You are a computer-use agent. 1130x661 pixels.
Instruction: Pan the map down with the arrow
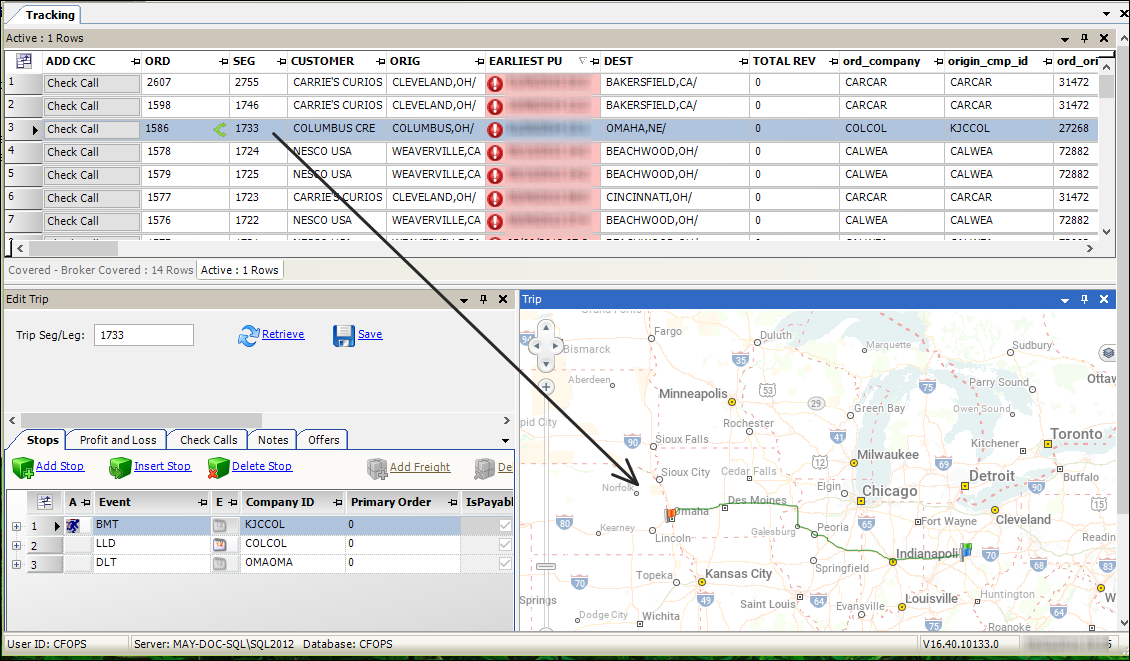[x=546, y=363]
